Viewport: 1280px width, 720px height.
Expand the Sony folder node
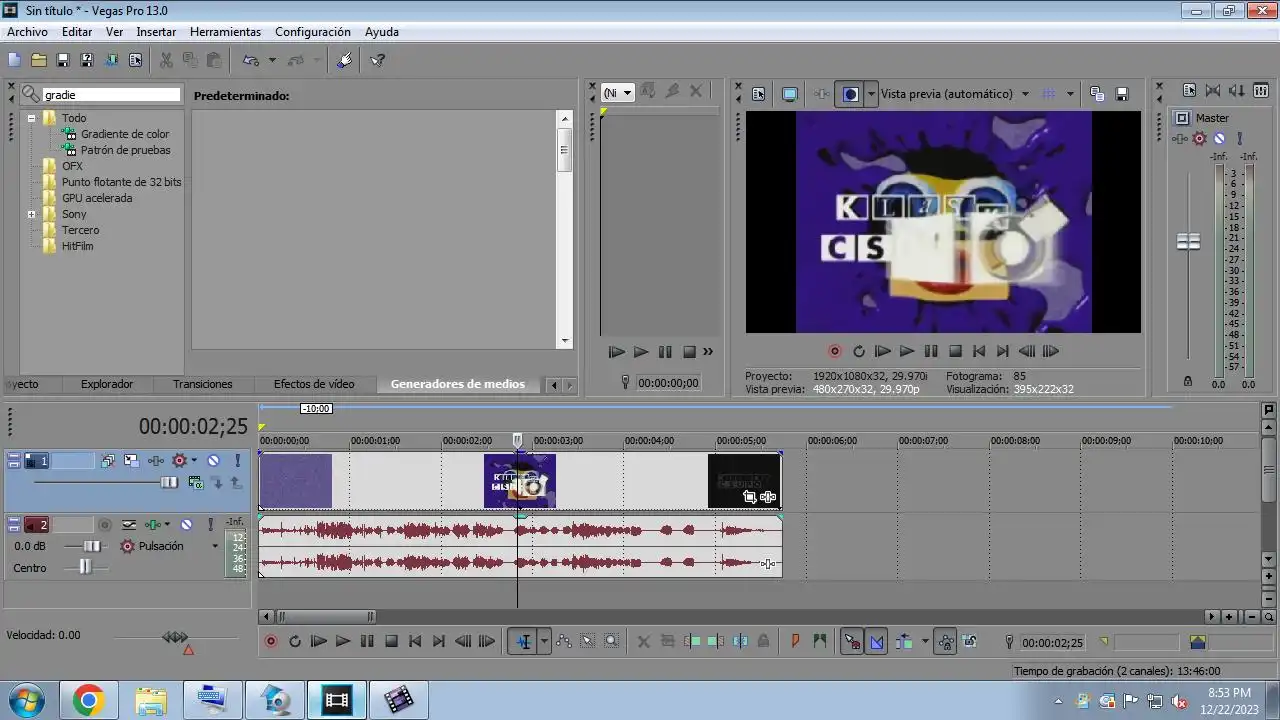(x=32, y=214)
